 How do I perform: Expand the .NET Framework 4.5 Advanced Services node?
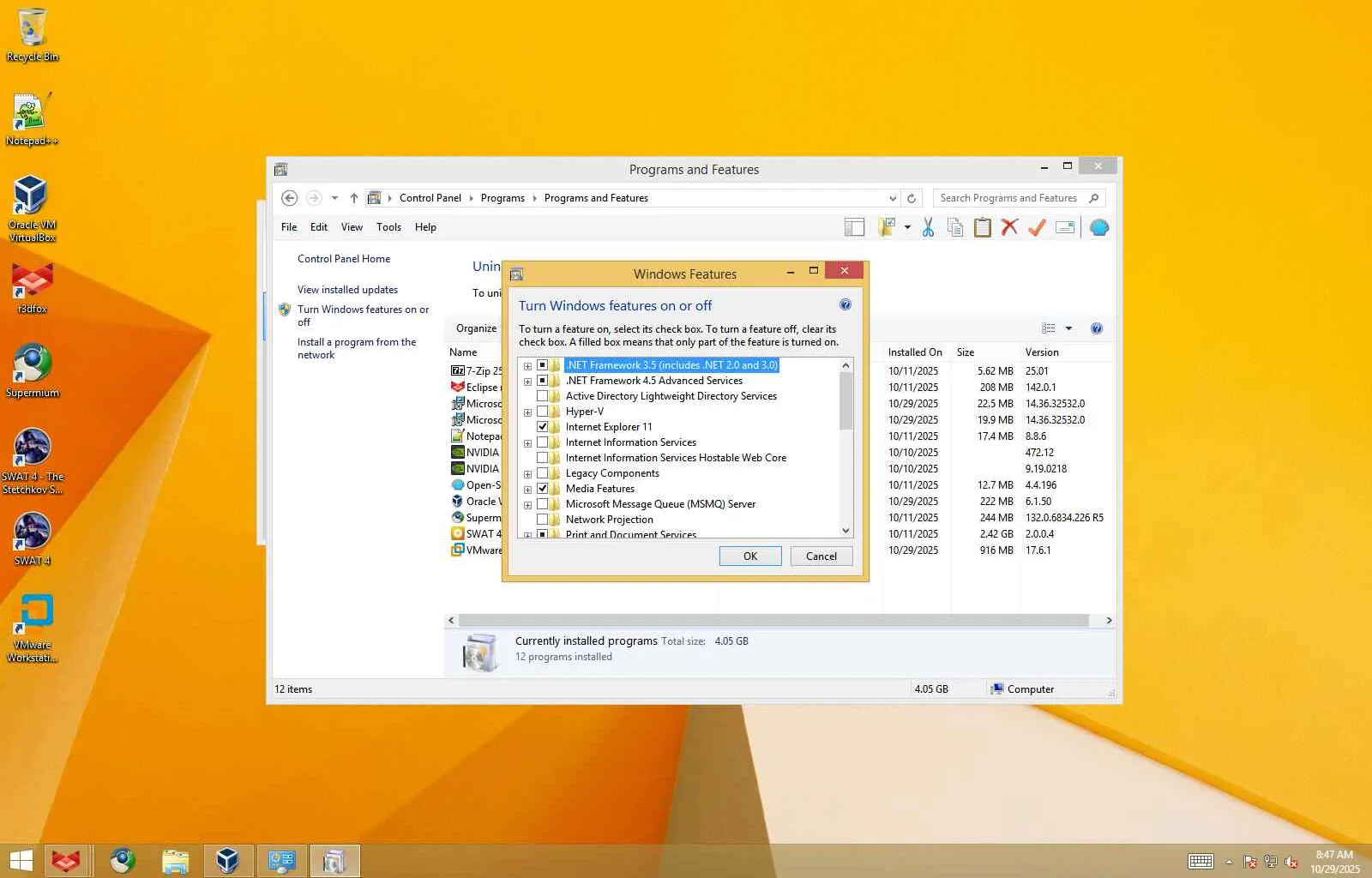point(527,382)
